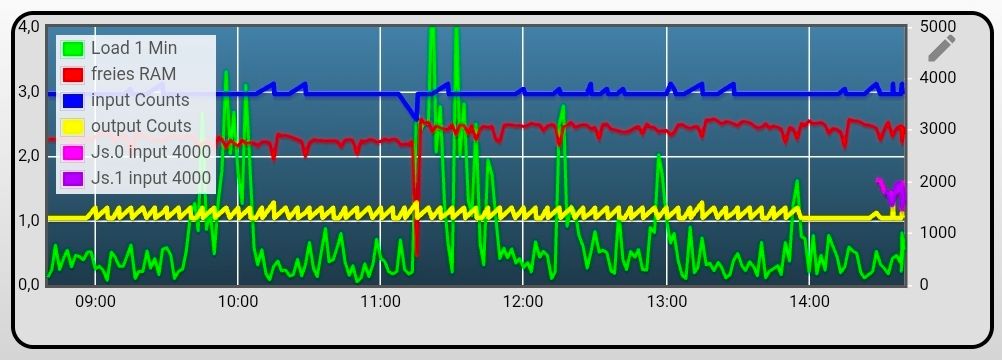Click the 5000 right axis value

(938, 27)
